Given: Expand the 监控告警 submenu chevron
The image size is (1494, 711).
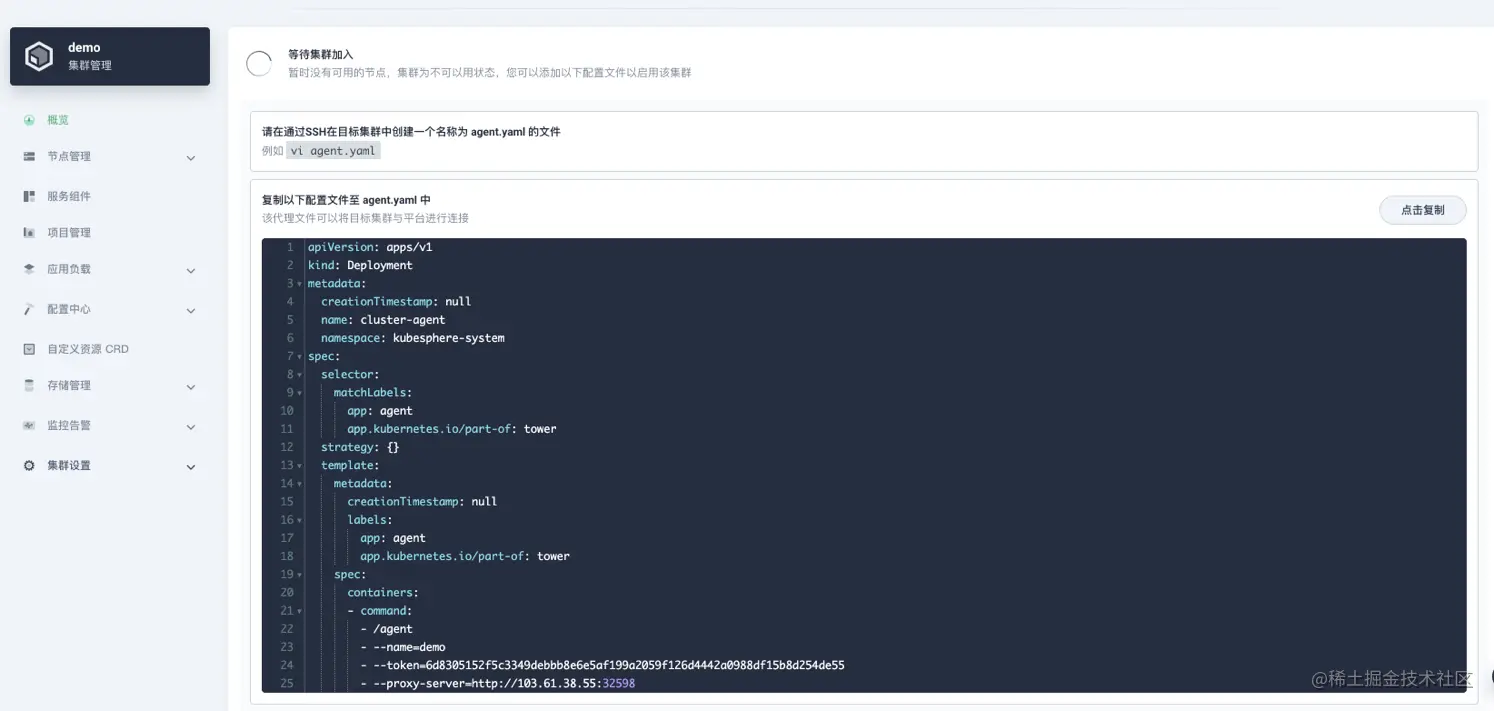Looking at the screenshot, I should [x=191, y=427].
